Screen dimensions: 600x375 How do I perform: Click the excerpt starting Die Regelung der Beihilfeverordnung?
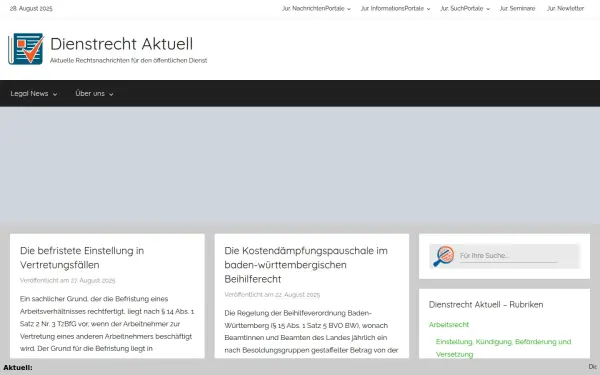tap(311, 331)
